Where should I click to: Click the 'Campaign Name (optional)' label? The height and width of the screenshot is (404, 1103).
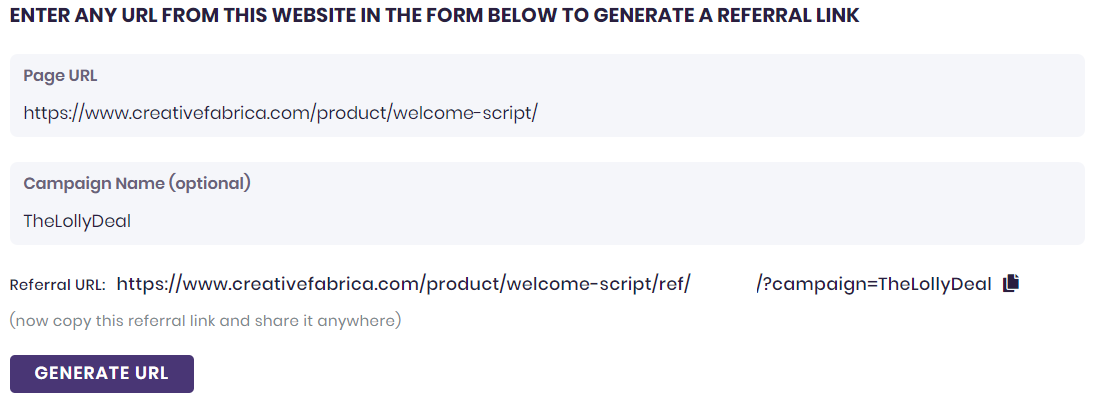[136, 184]
